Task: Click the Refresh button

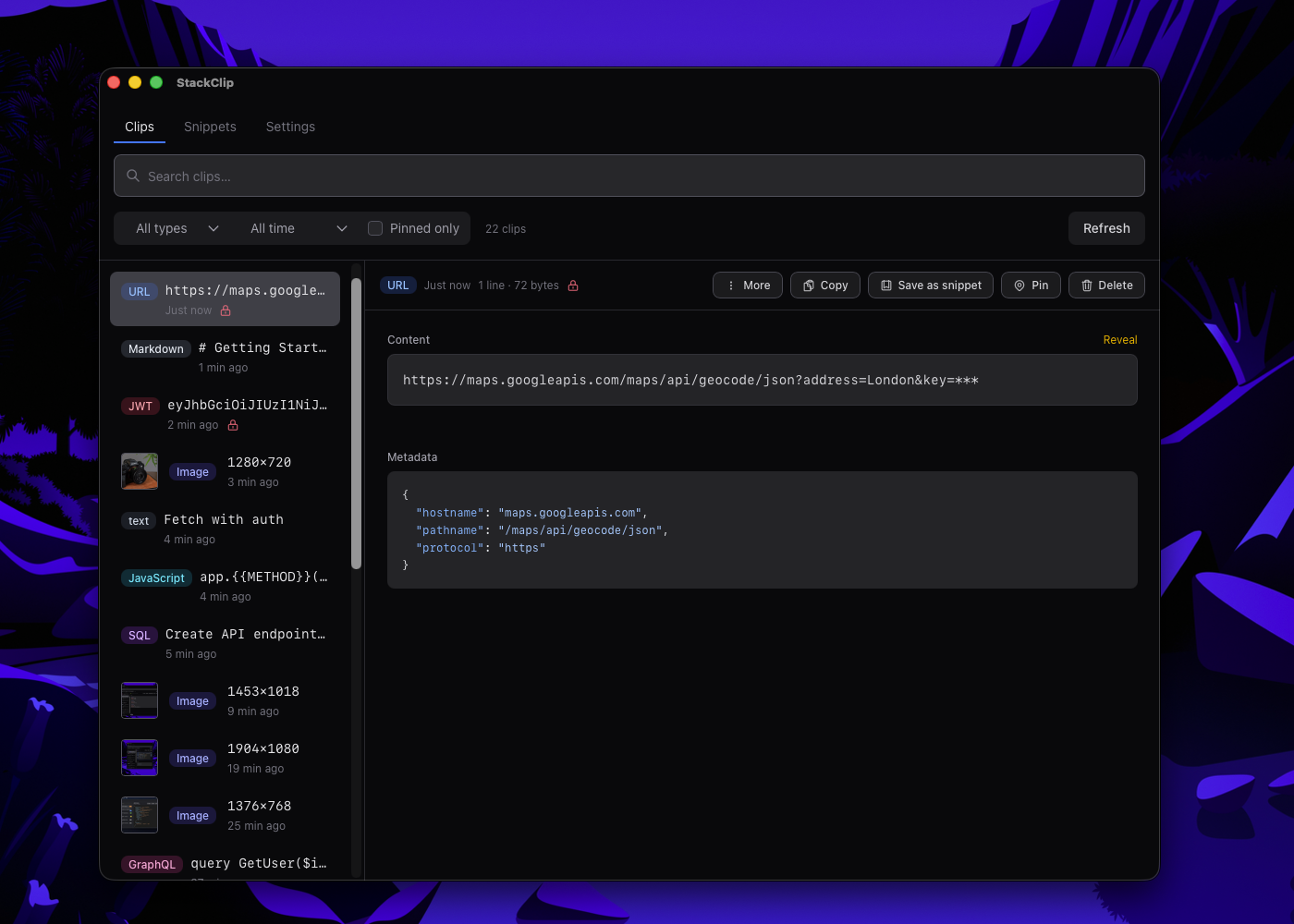Action: tap(1106, 227)
